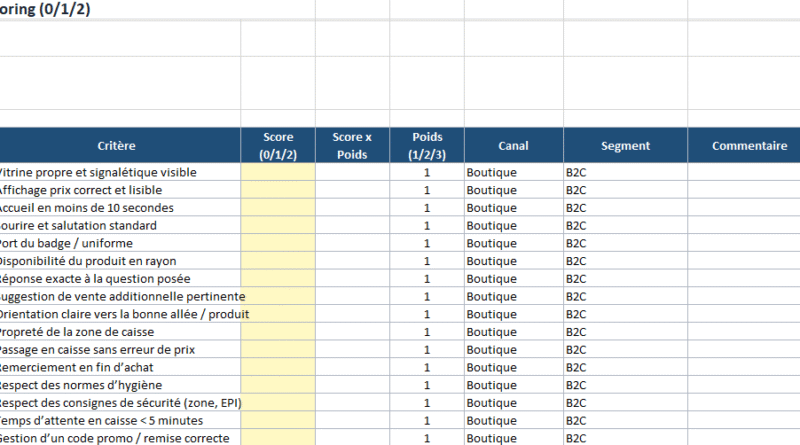Click the Critère column header

(x=118, y=146)
